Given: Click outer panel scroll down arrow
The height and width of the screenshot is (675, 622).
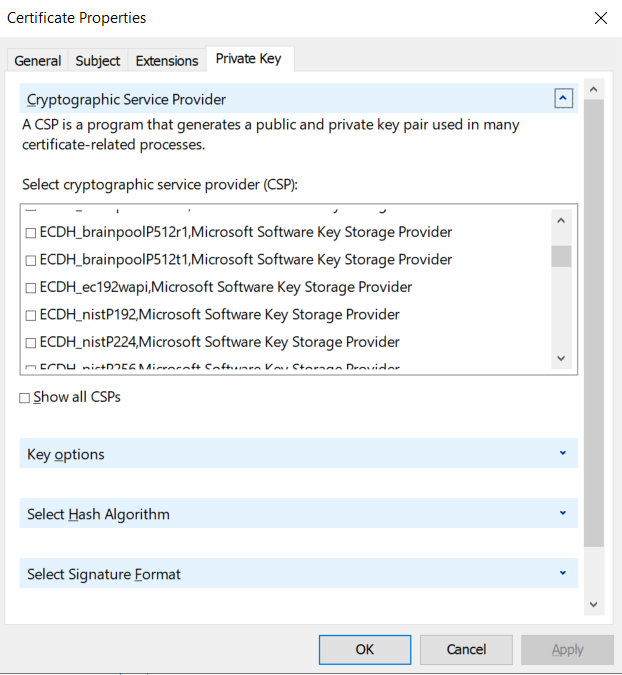Looking at the screenshot, I should coord(594,604).
